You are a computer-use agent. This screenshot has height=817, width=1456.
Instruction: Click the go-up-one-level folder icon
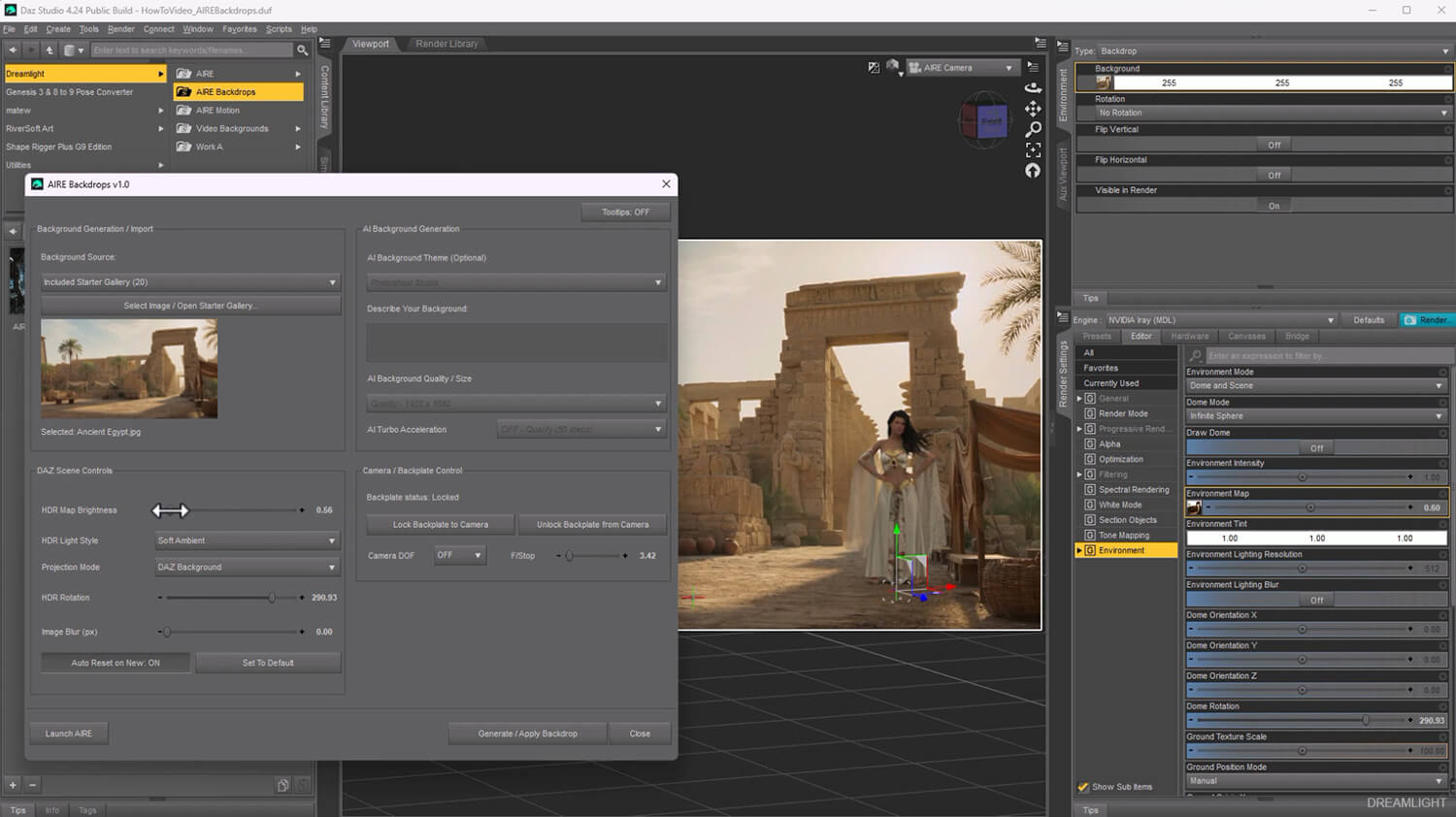(50, 49)
